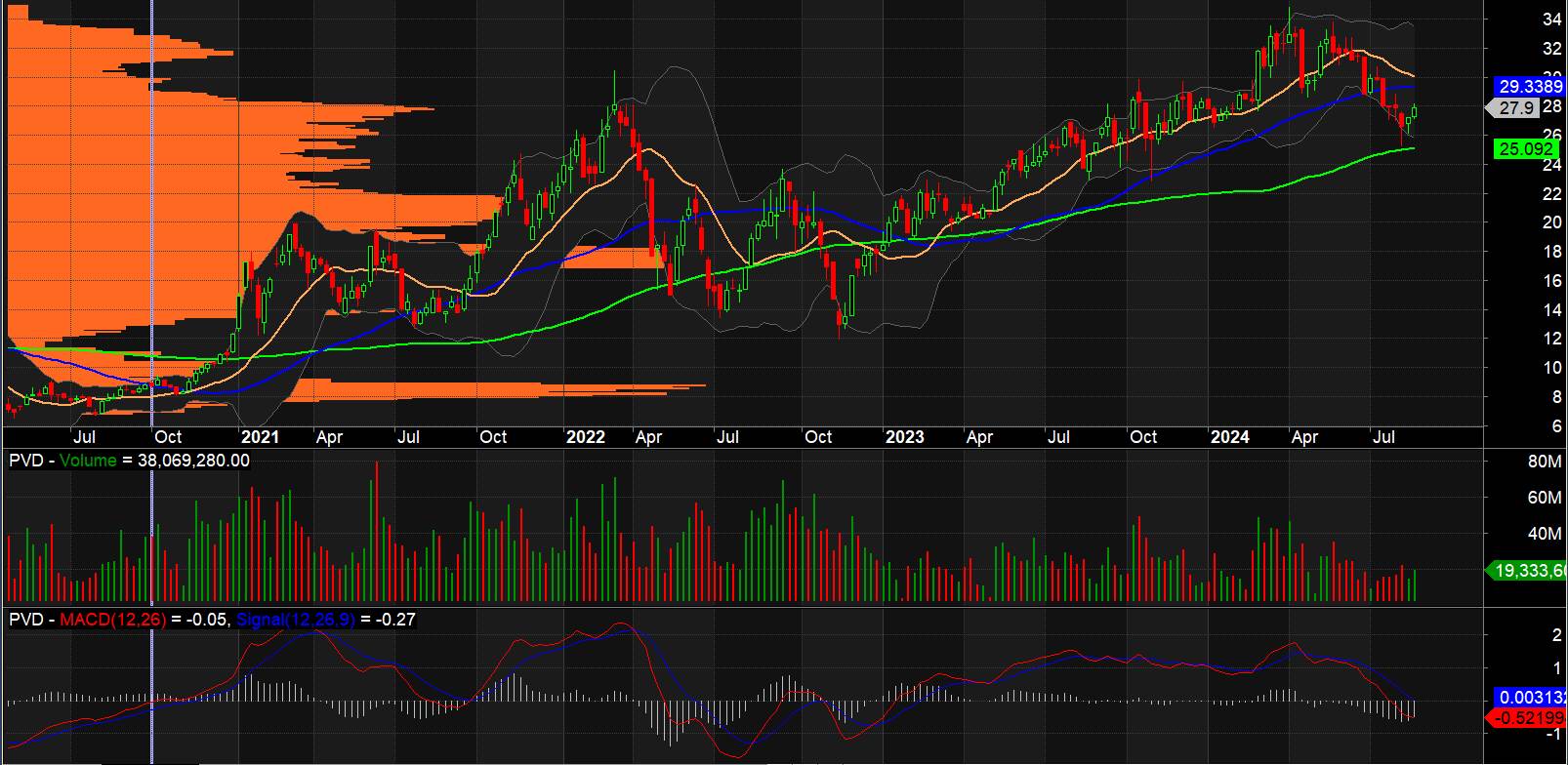Click the 60M volume axis label
1568x765 pixels.
pos(1544,498)
